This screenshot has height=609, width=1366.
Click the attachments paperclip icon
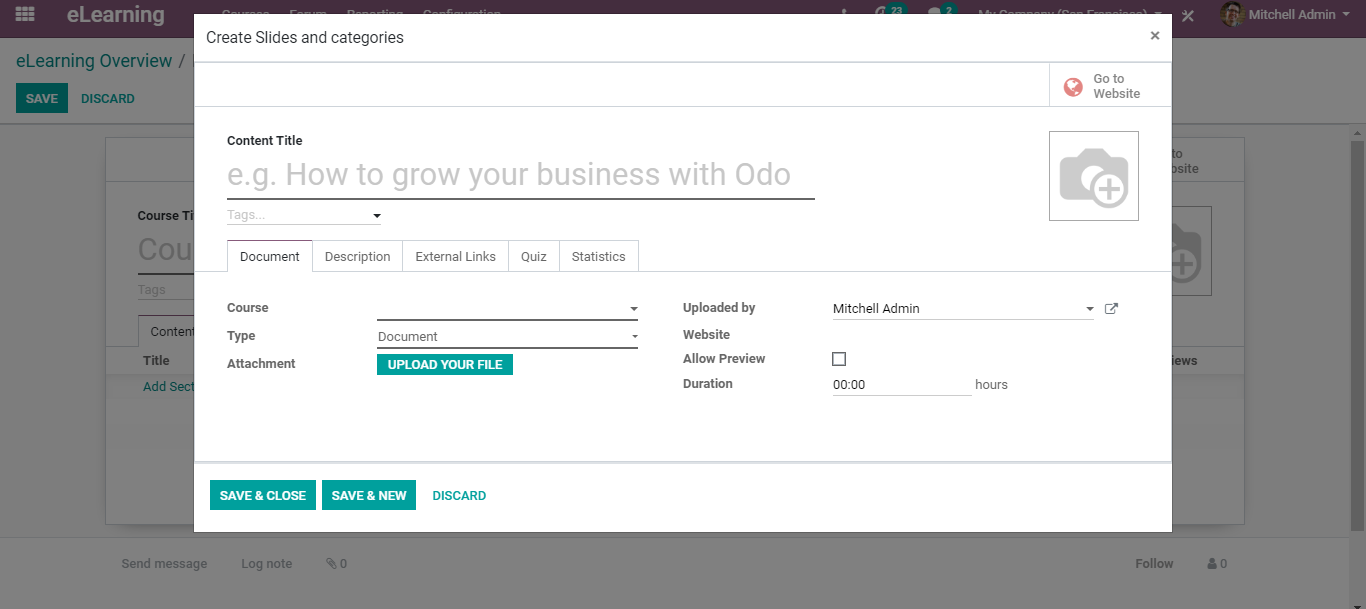tap(331, 564)
